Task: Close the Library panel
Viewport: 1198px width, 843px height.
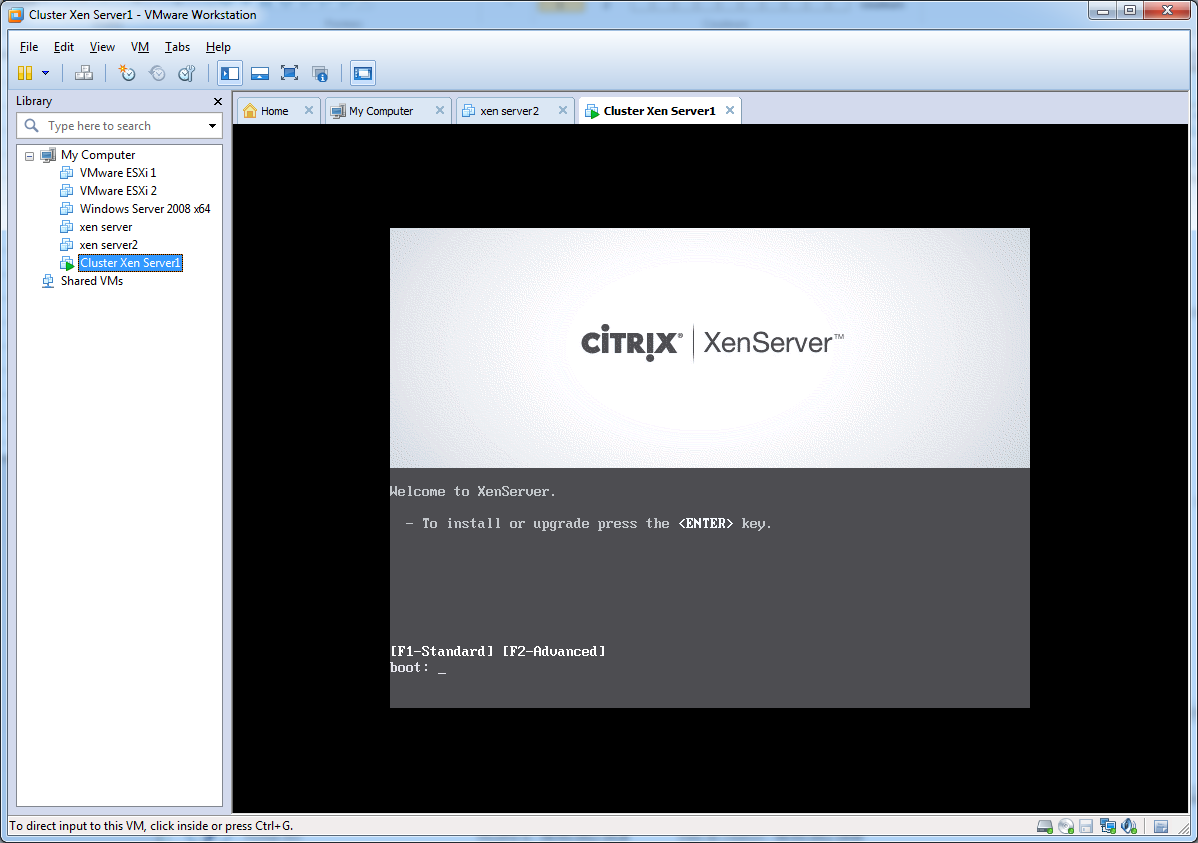Action: pyautogui.click(x=218, y=101)
